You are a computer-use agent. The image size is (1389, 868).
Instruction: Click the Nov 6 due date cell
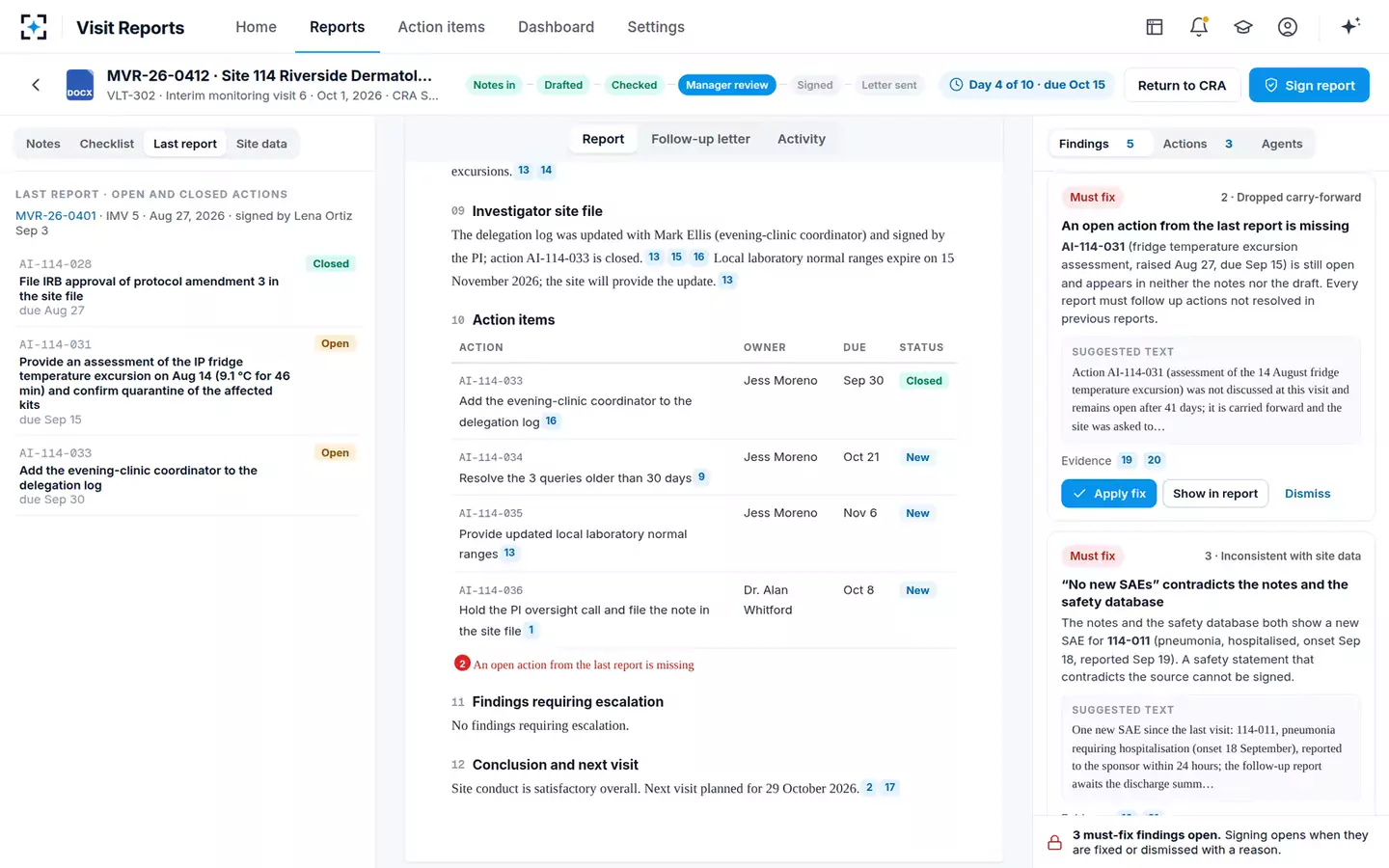(x=860, y=513)
